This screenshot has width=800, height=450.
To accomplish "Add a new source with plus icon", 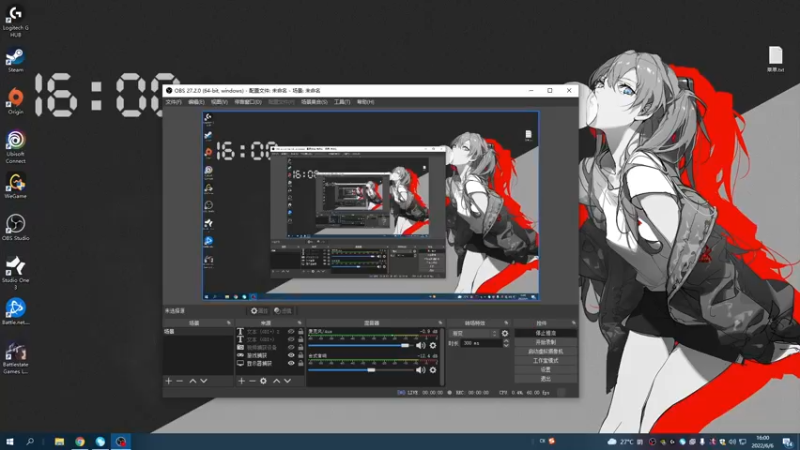I will [241, 381].
